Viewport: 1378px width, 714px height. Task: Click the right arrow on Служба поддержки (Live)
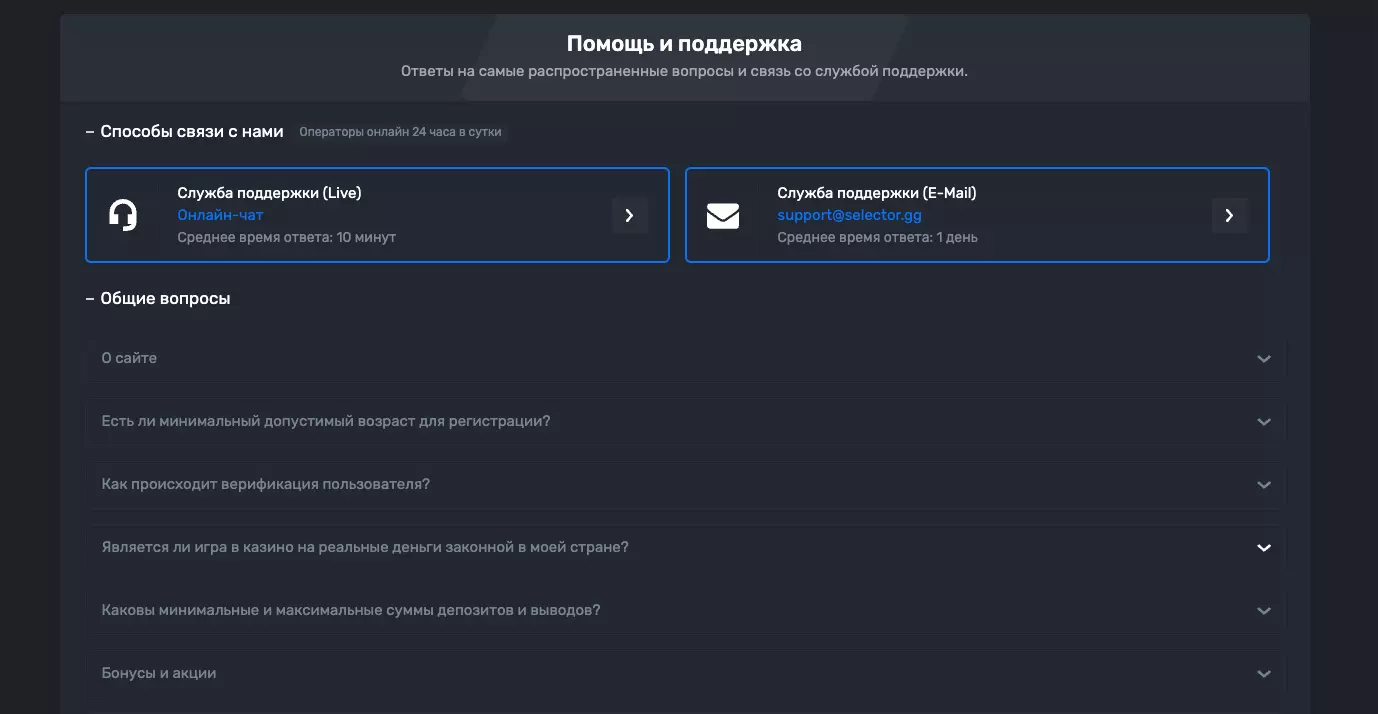[629, 215]
